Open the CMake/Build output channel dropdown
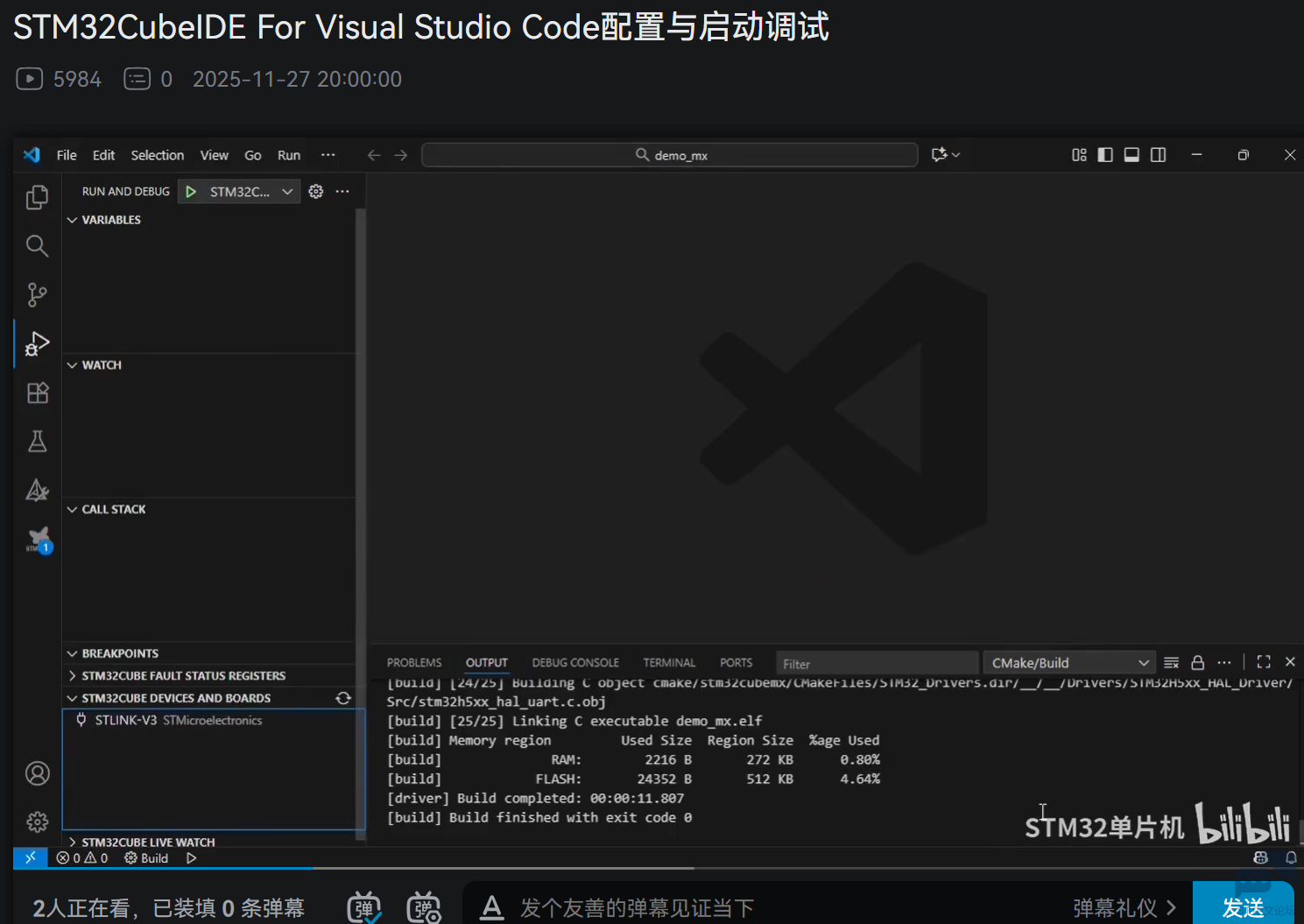This screenshot has height=924, width=1304. click(x=1068, y=663)
